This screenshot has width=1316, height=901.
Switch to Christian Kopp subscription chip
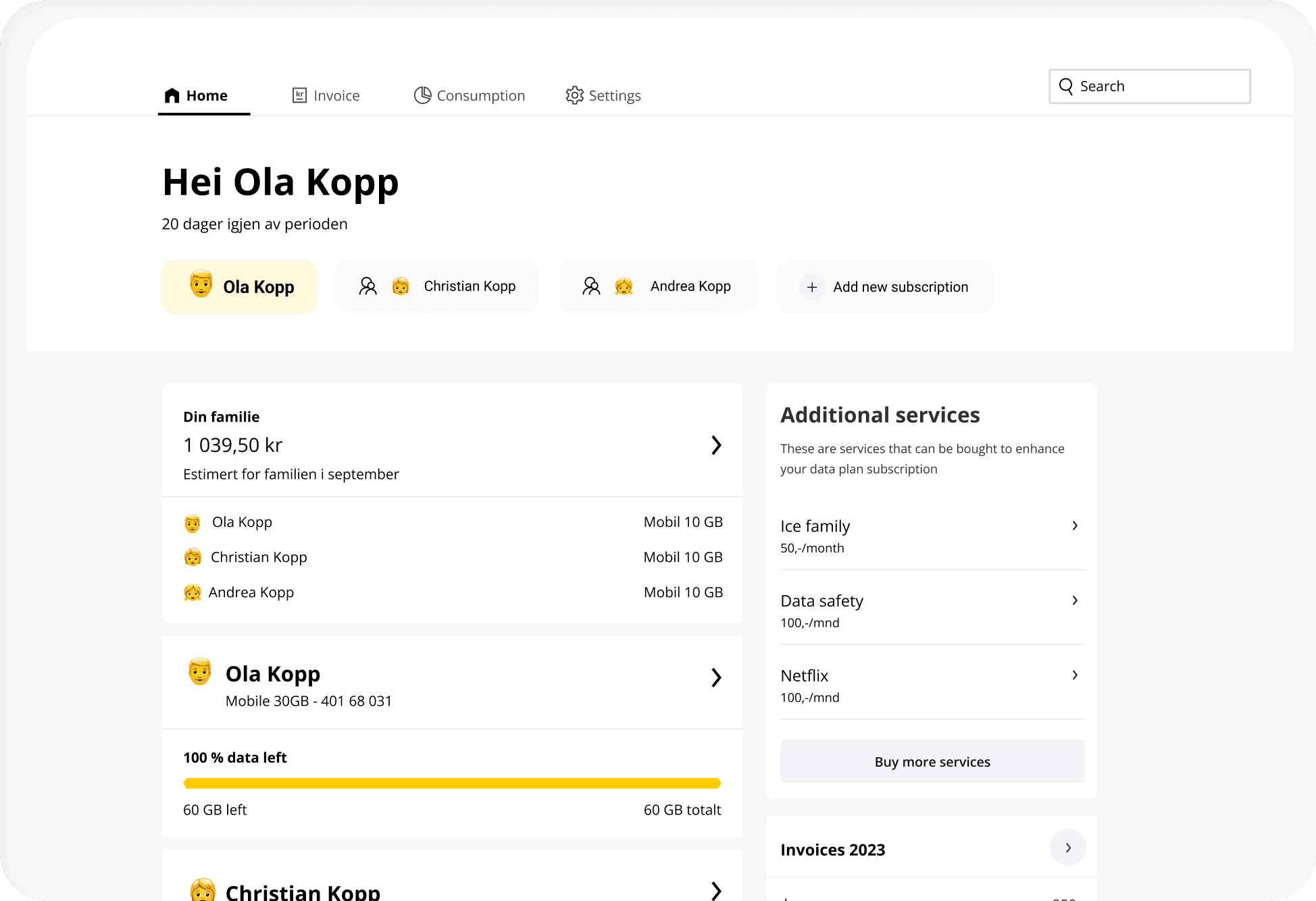point(470,286)
